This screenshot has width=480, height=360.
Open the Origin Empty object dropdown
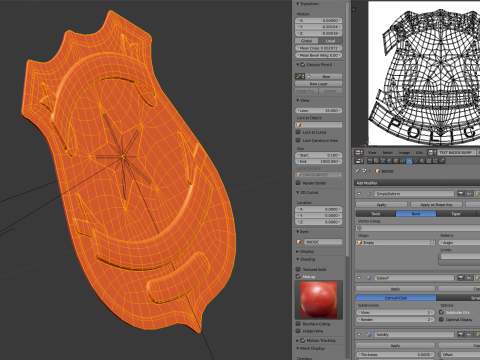point(396,243)
